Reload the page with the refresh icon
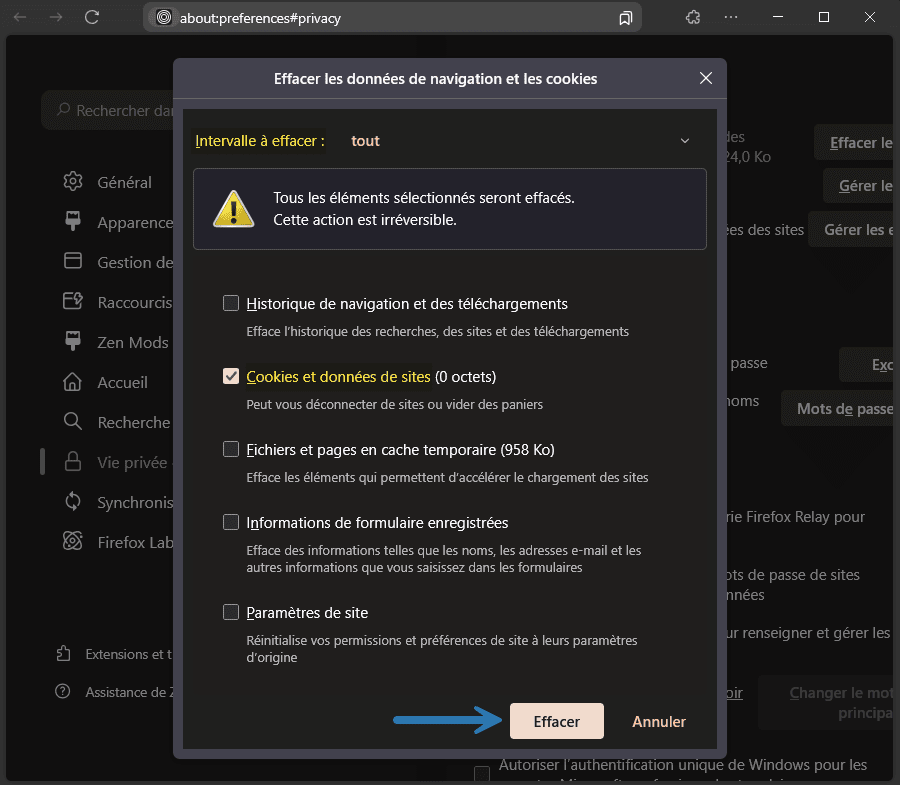This screenshot has width=900, height=785. tap(92, 17)
